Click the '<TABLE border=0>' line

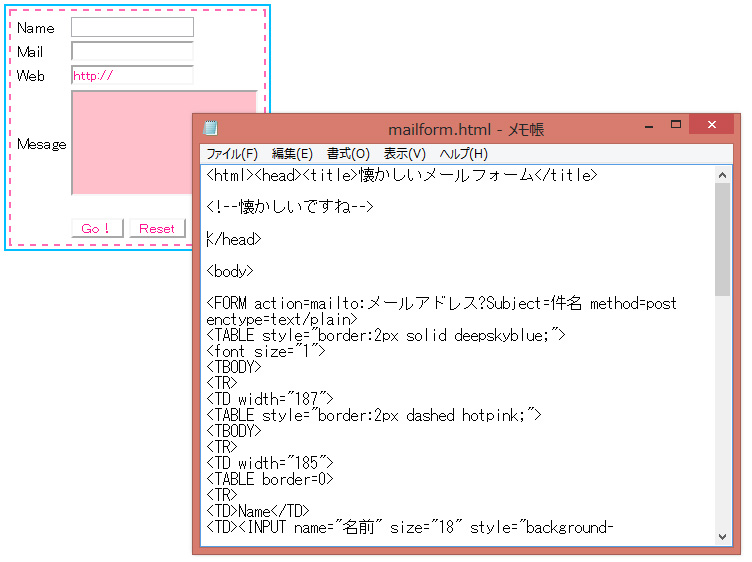(x=270, y=479)
